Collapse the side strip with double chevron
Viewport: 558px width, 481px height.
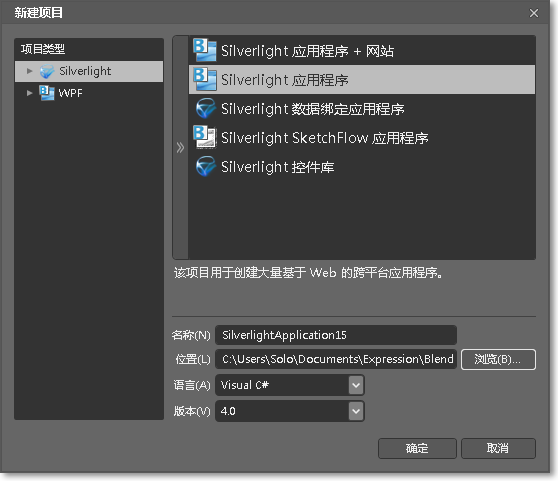coord(180,147)
